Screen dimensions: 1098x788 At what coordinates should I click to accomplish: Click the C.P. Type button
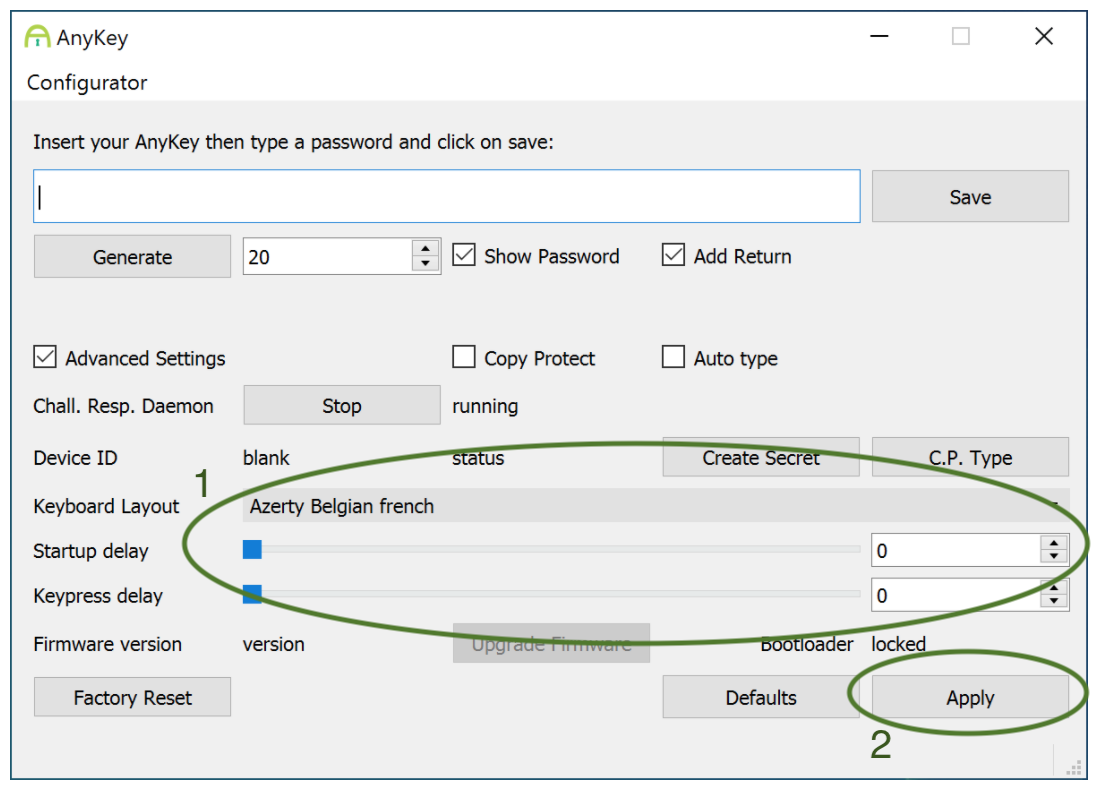coord(970,457)
